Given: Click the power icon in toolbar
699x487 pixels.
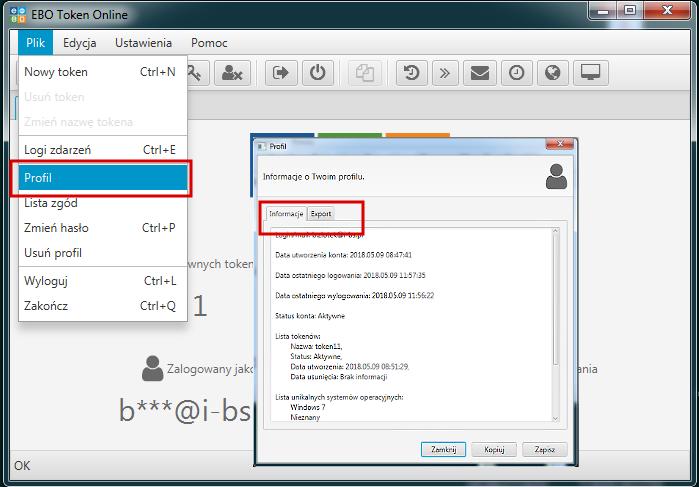Looking at the screenshot, I should (318, 73).
